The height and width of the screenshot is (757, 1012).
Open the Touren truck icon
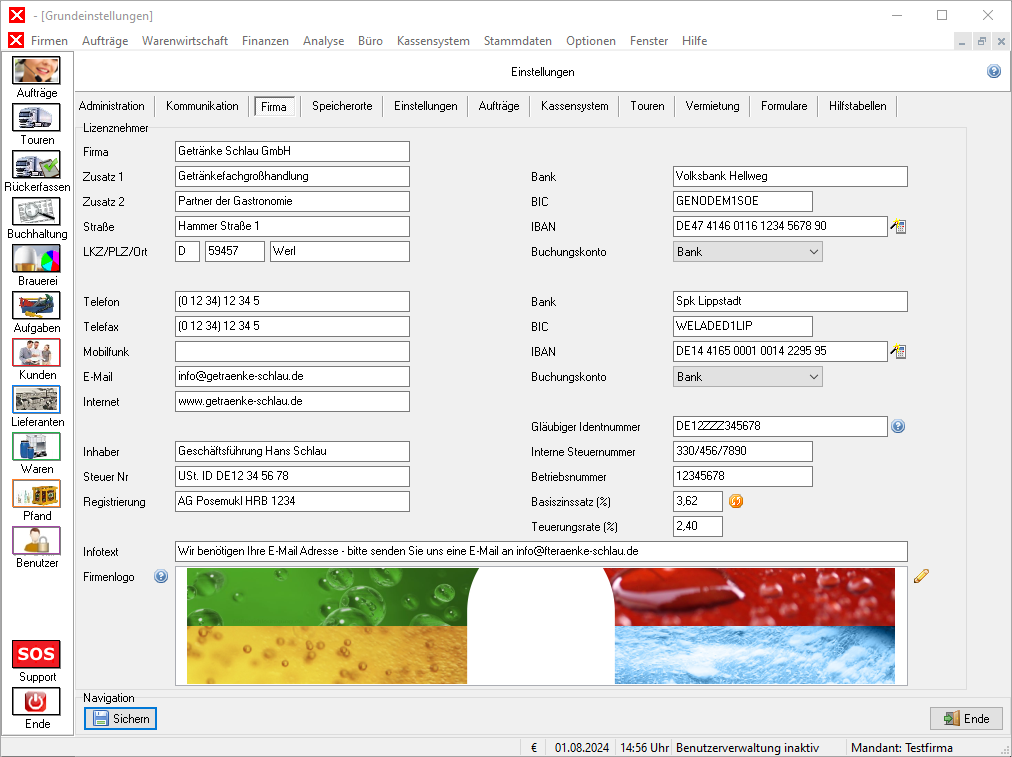tap(36, 118)
